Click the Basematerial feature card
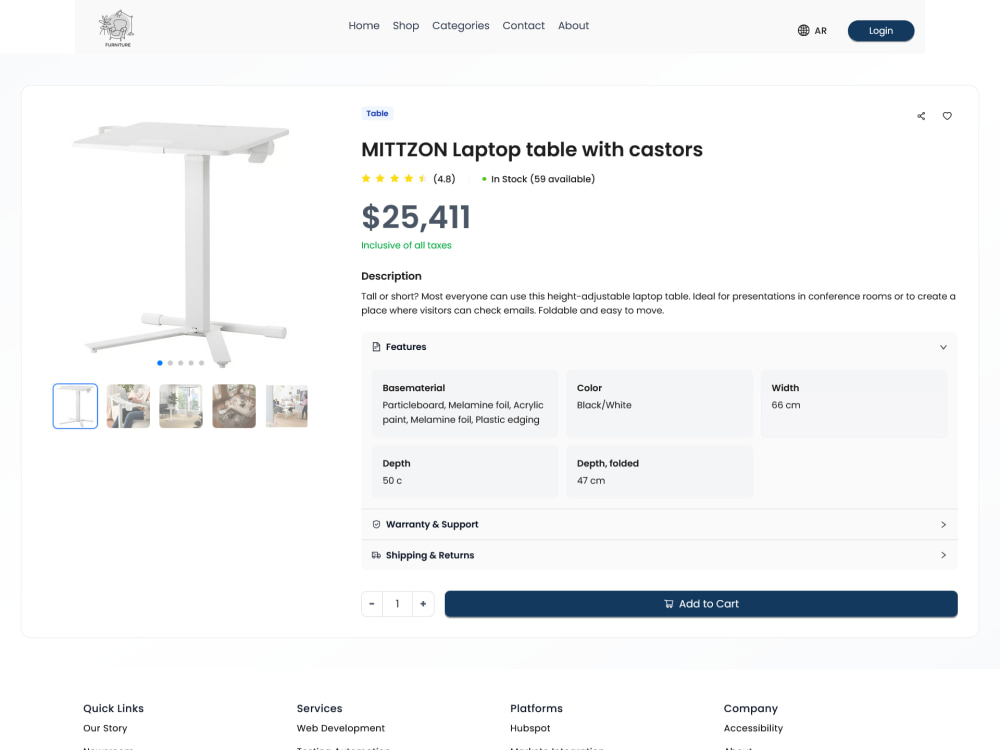Image resolution: width=1000 pixels, height=750 pixels. (465, 404)
